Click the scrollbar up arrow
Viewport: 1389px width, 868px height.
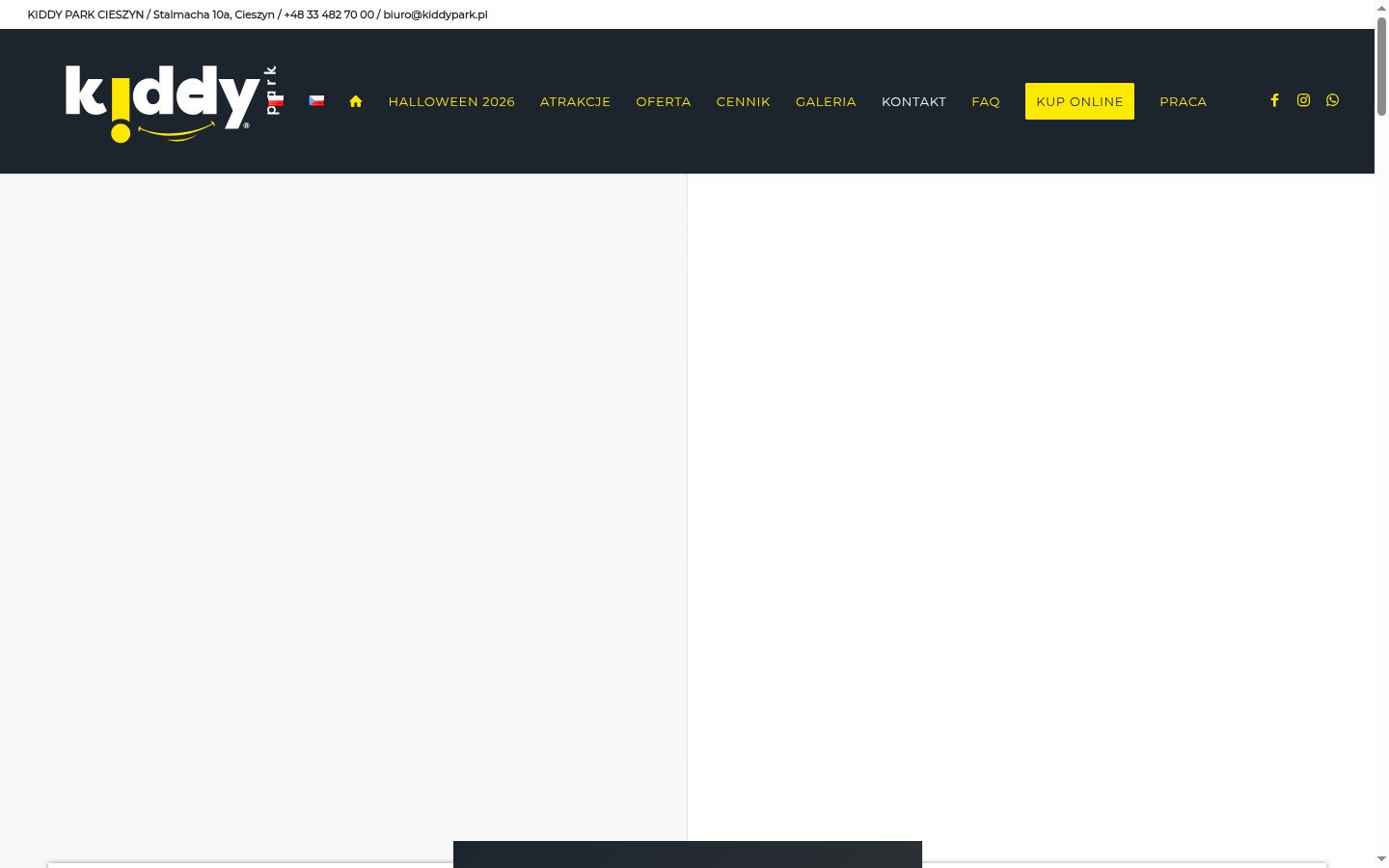click(x=1381, y=8)
